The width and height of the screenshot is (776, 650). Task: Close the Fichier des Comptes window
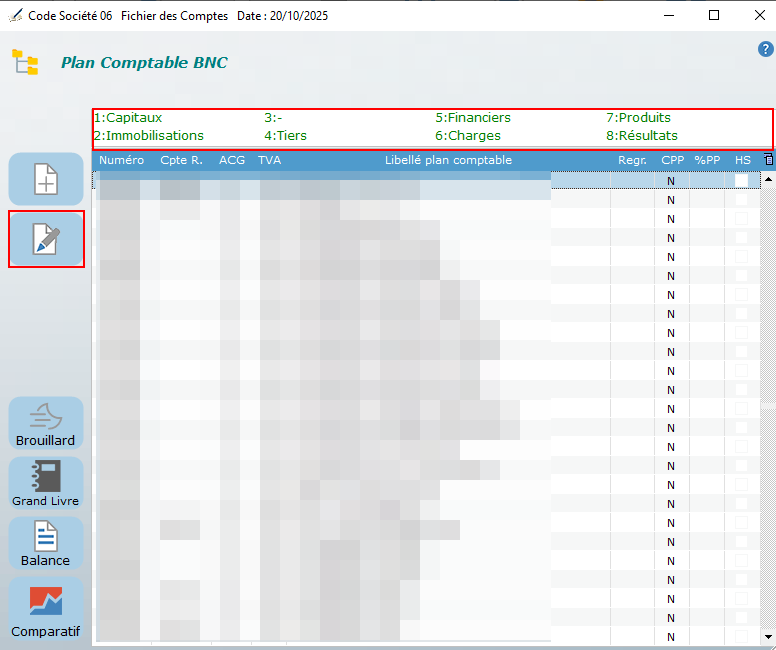(x=760, y=15)
